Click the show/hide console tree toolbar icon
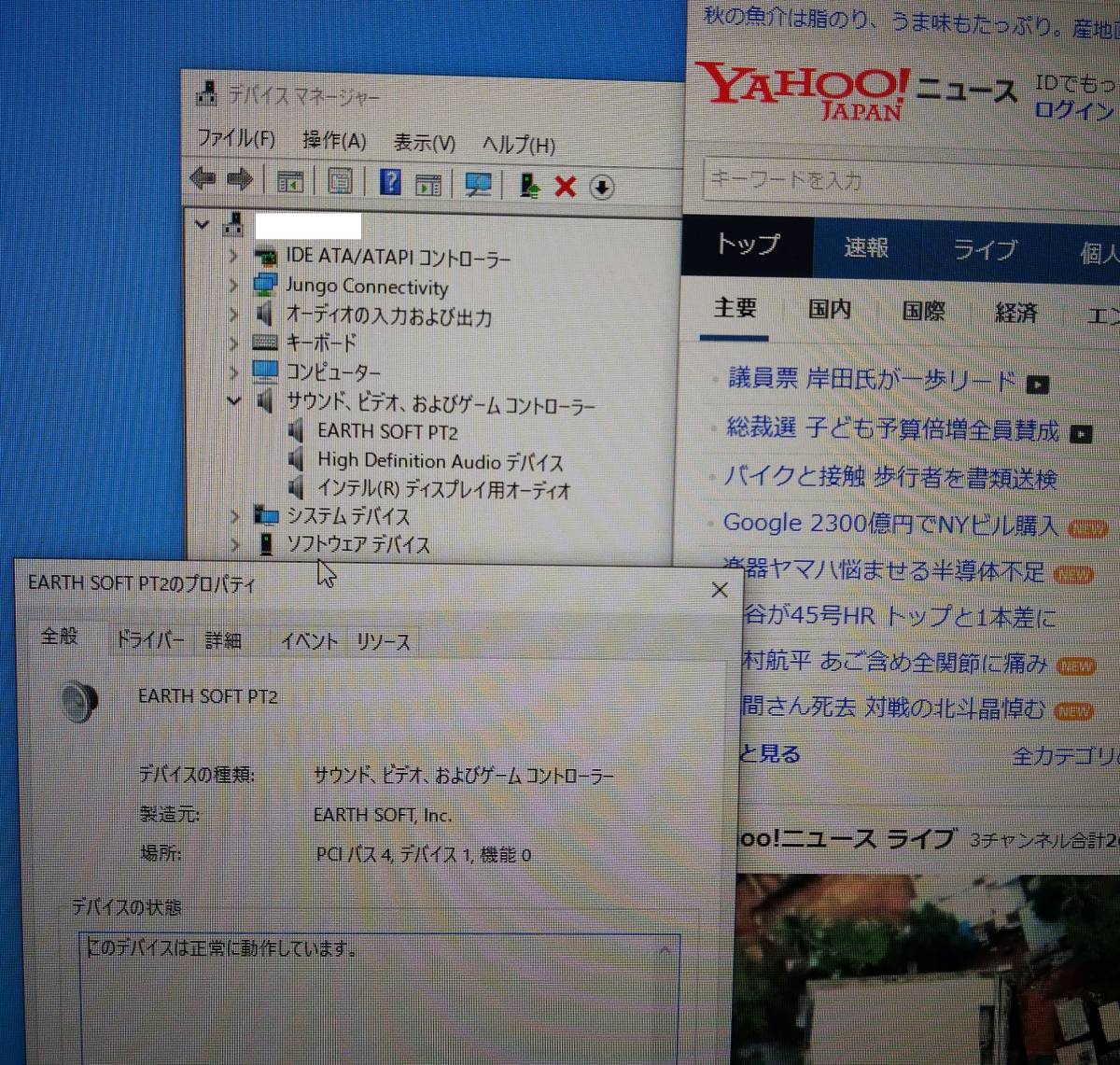The height and width of the screenshot is (1065, 1120). click(290, 182)
